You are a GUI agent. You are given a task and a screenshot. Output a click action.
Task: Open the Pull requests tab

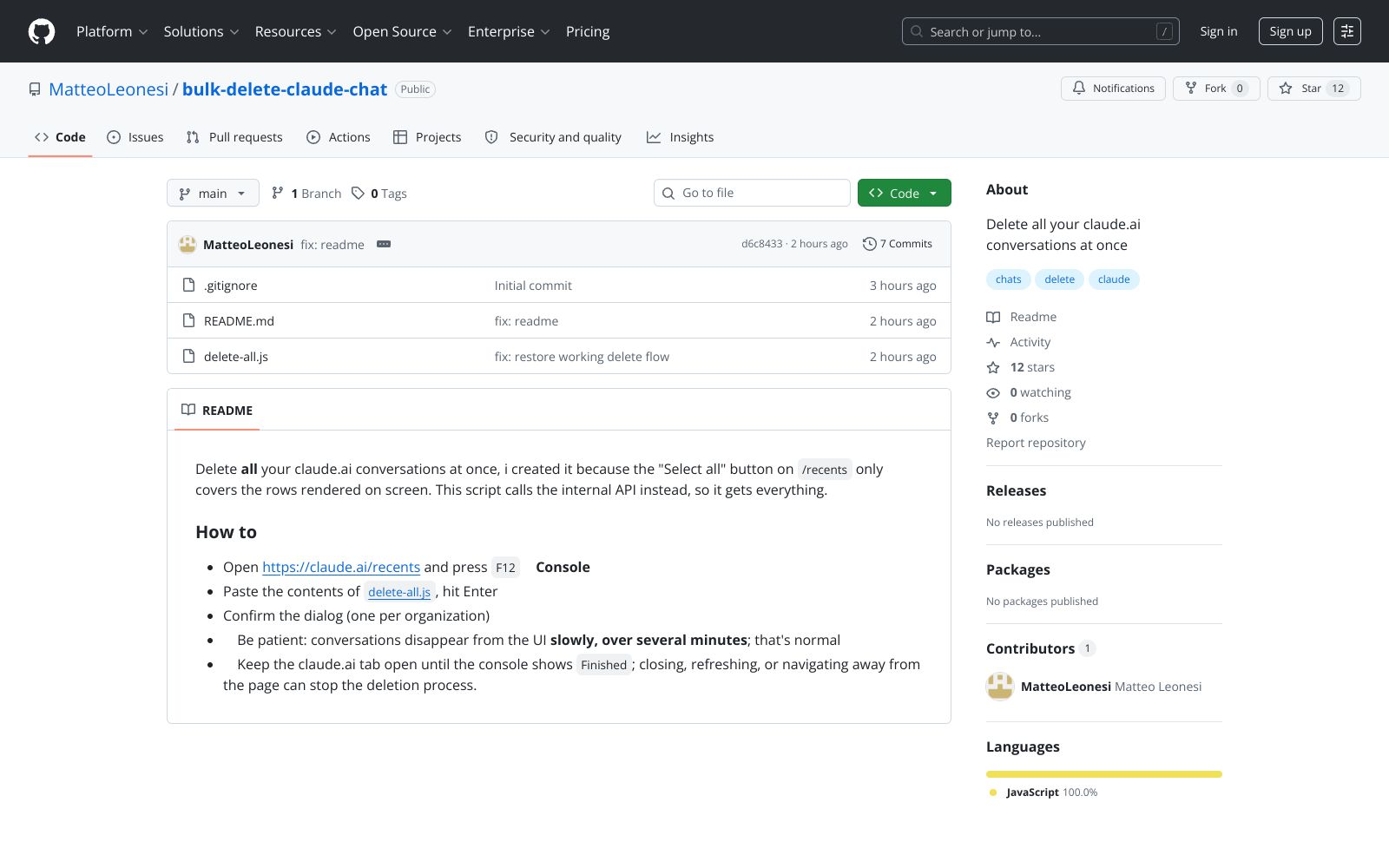[x=234, y=137]
